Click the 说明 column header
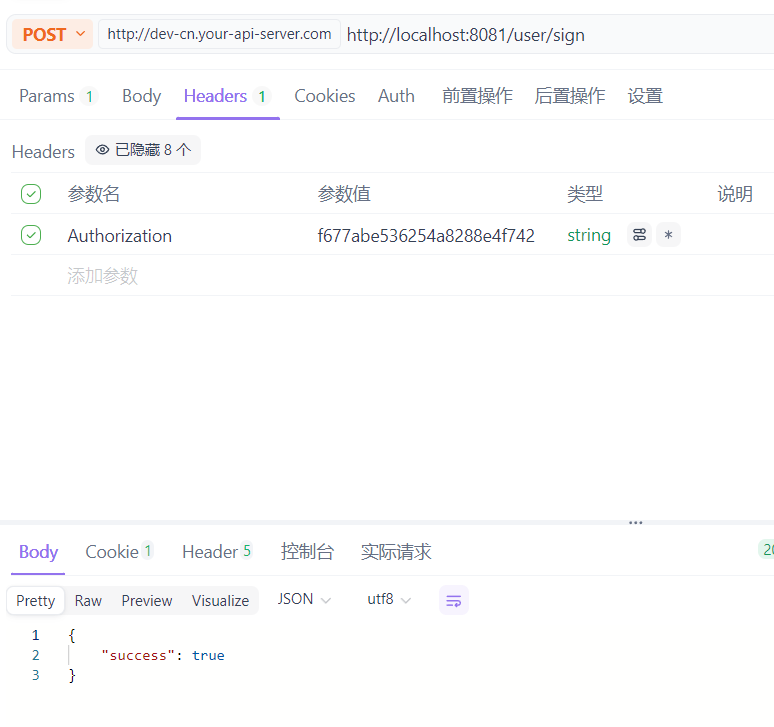 (x=735, y=194)
